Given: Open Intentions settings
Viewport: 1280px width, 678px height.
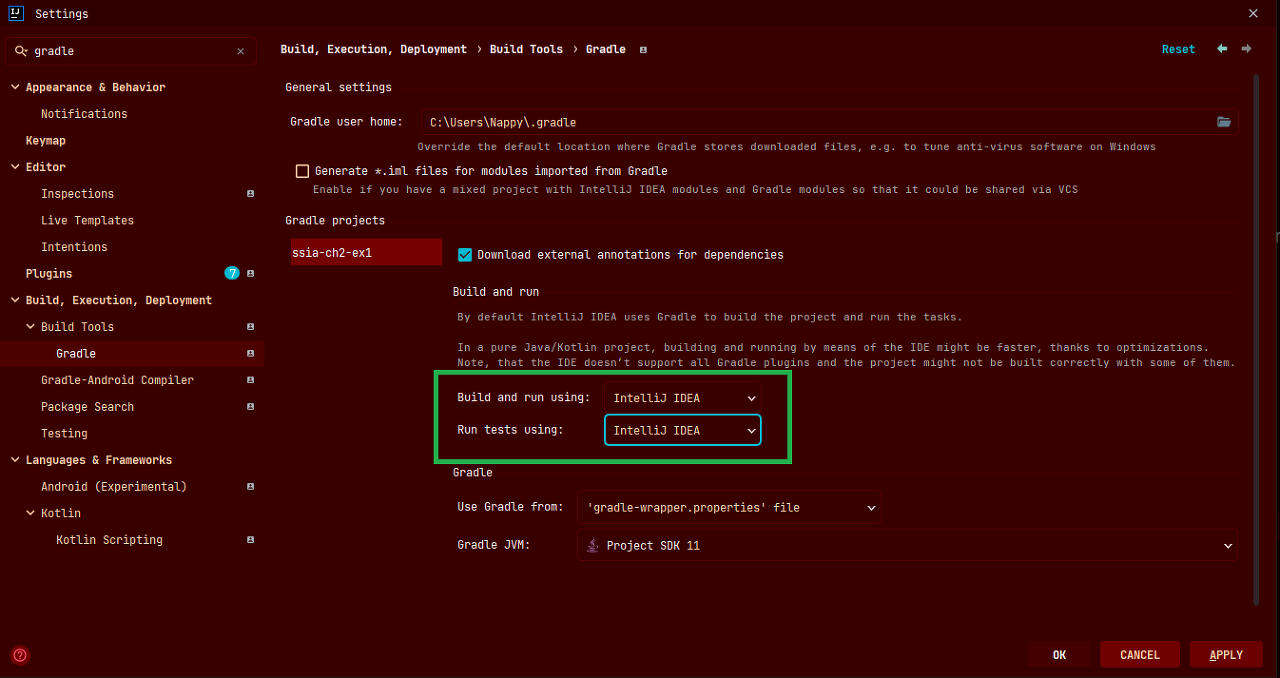Looking at the screenshot, I should pos(74,247).
